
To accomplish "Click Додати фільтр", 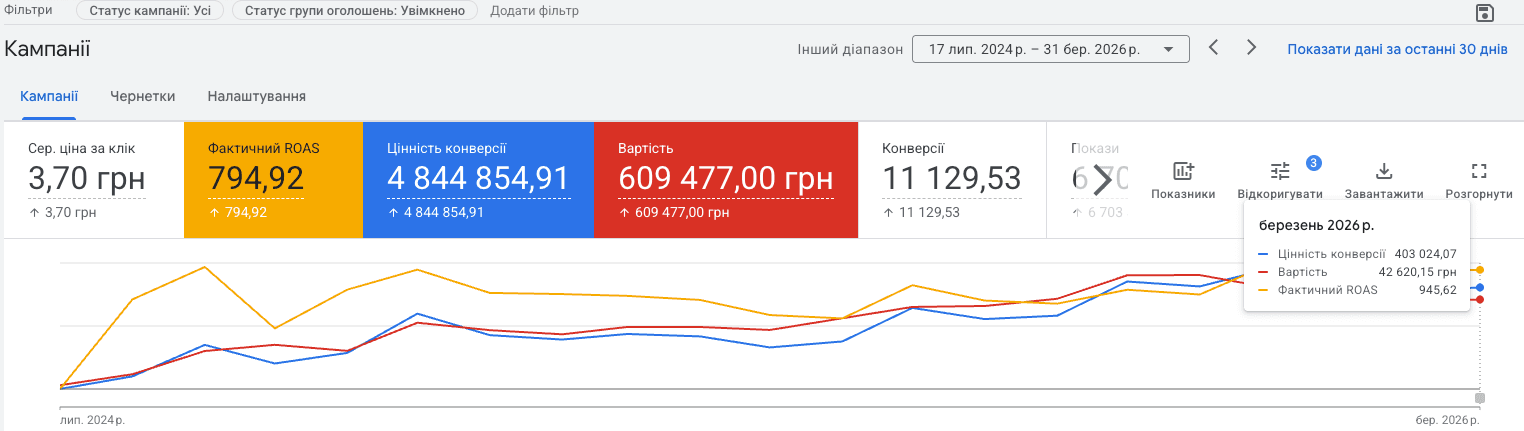I will click(534, 11).
